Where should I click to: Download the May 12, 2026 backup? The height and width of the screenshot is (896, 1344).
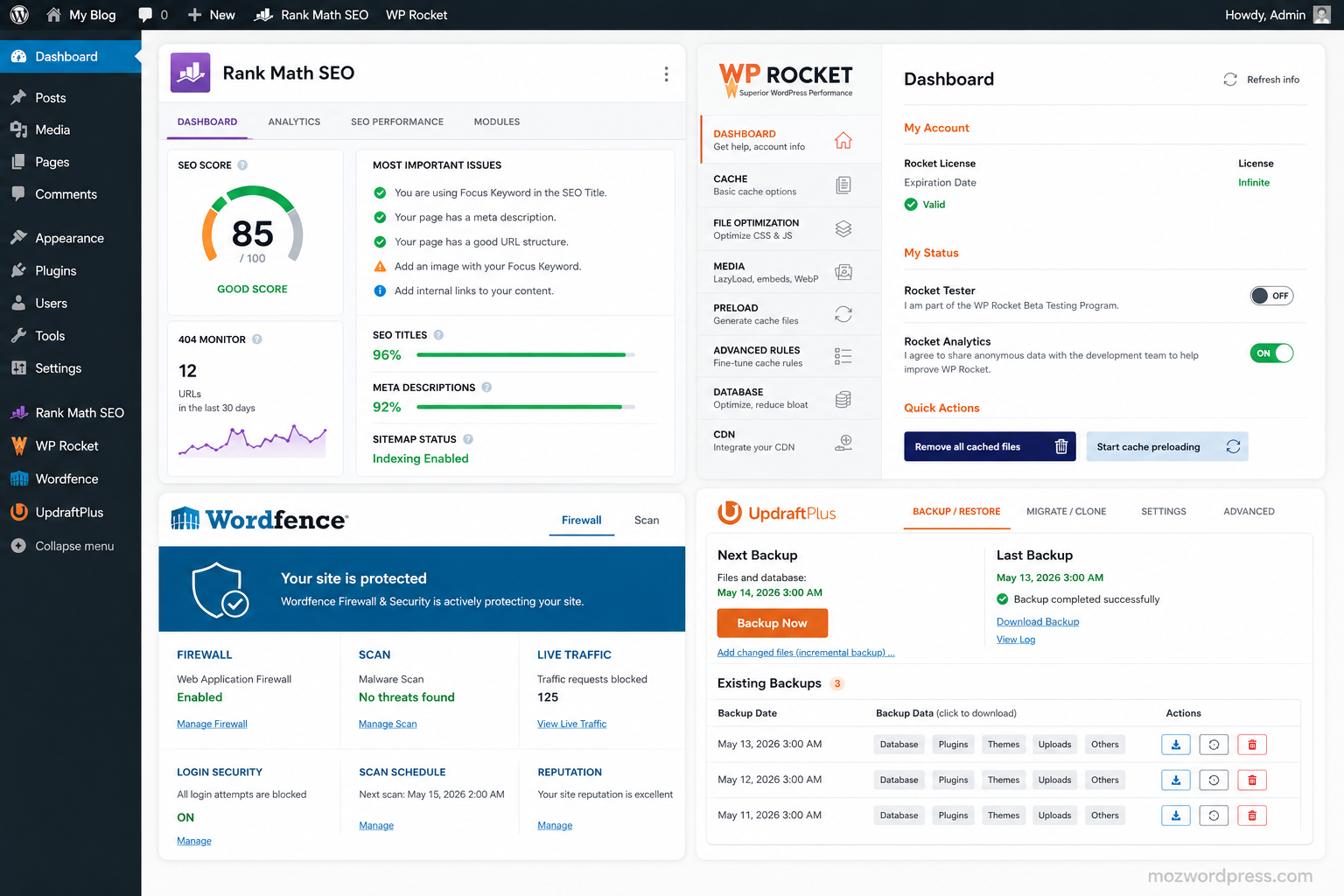point(1176,780)
